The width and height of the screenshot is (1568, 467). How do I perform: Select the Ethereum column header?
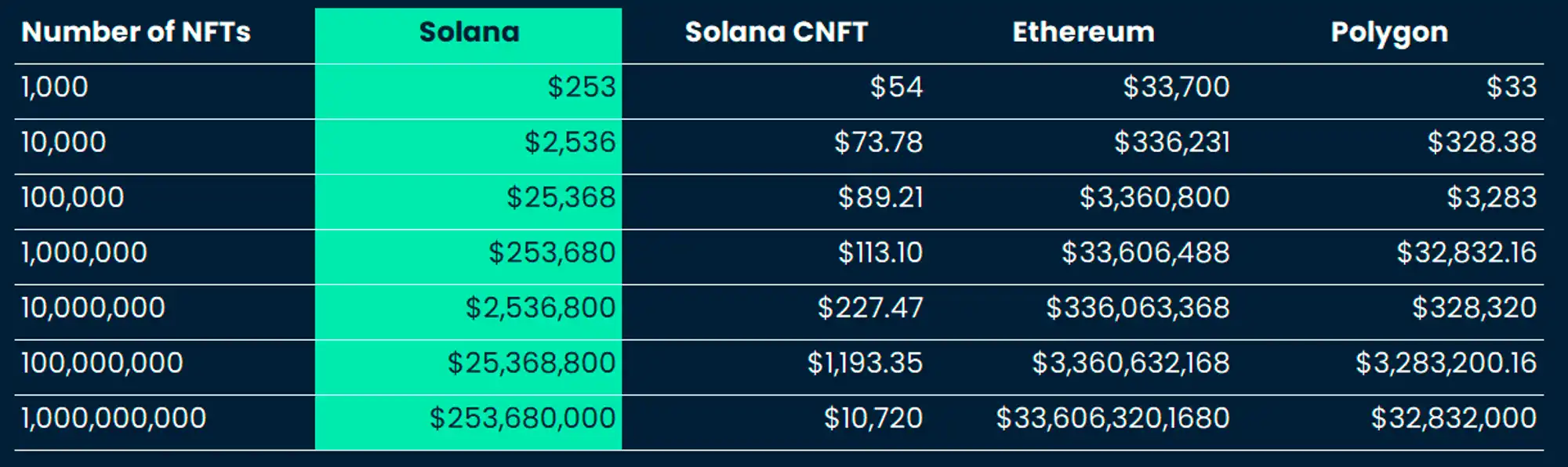tap(1083, 32)
